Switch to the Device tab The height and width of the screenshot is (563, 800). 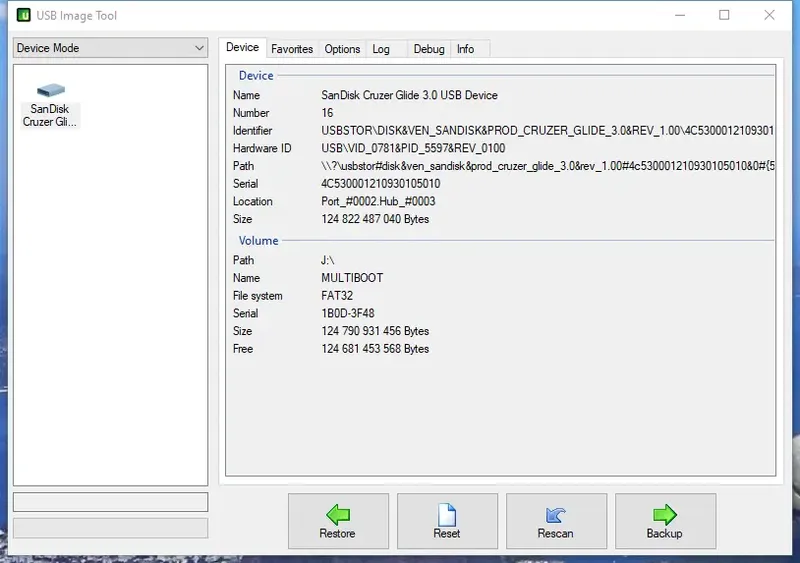pos(242,47)
